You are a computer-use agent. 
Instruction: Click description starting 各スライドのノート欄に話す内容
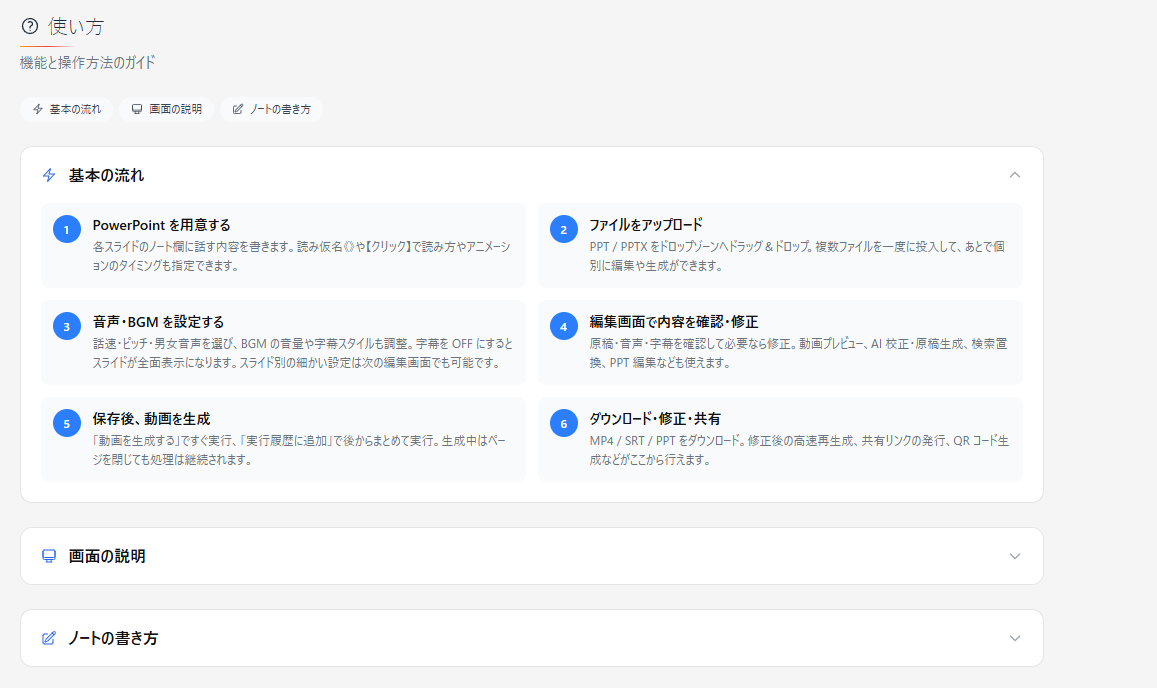[301, 256]
